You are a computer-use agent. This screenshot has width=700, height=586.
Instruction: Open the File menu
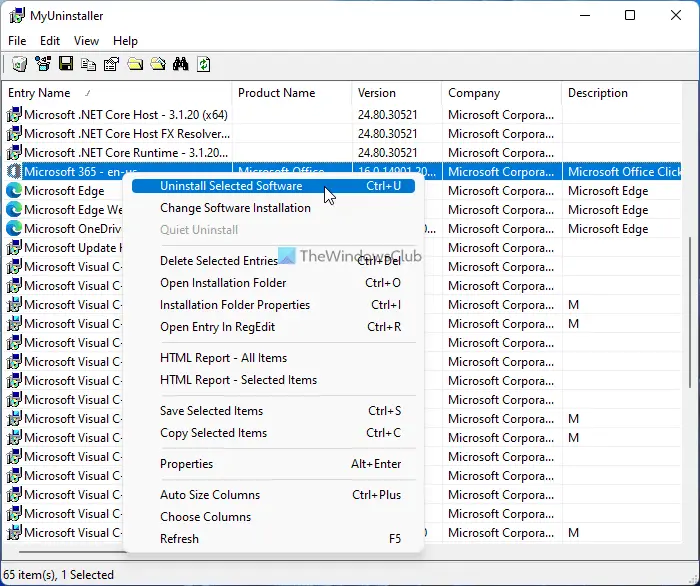17,41
